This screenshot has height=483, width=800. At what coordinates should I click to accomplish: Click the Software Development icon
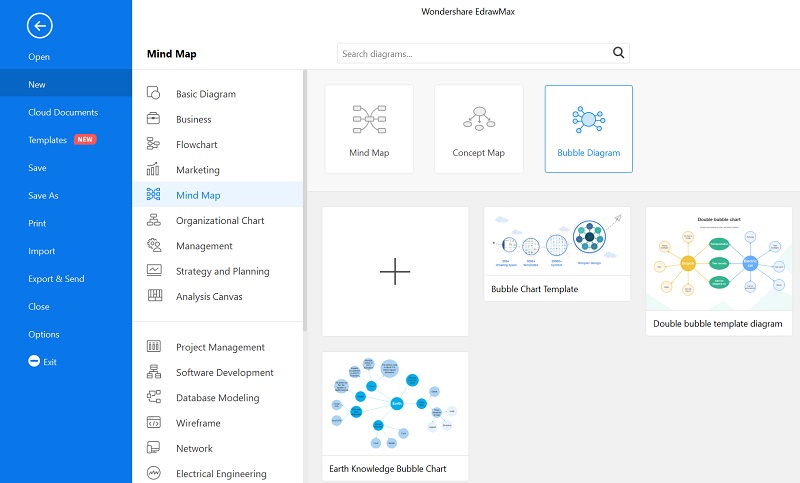(154, 371)
